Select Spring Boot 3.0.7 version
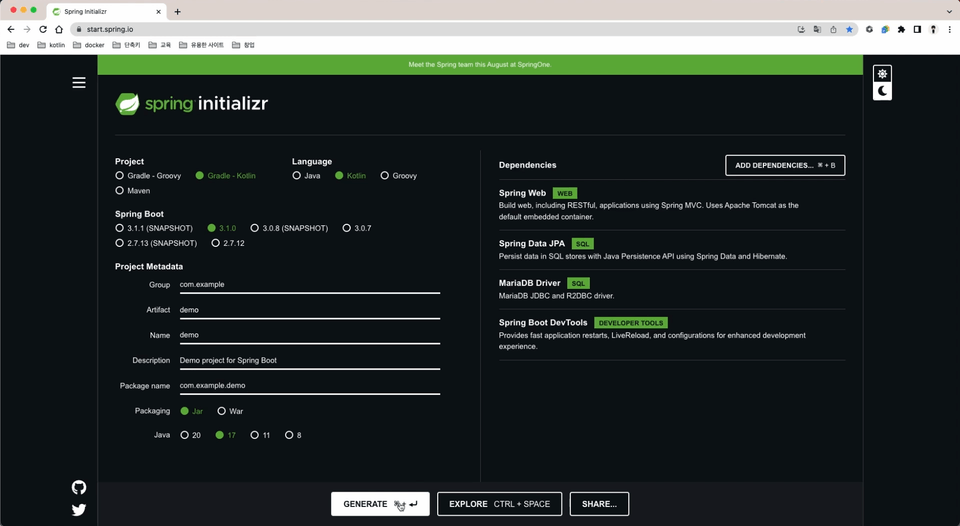Screen dimensions: 960x526 pyautogui.click(x=357, y=228)
